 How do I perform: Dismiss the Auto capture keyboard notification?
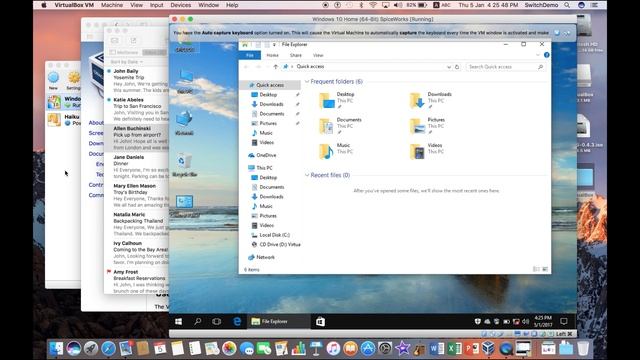[x=557, y=33]
